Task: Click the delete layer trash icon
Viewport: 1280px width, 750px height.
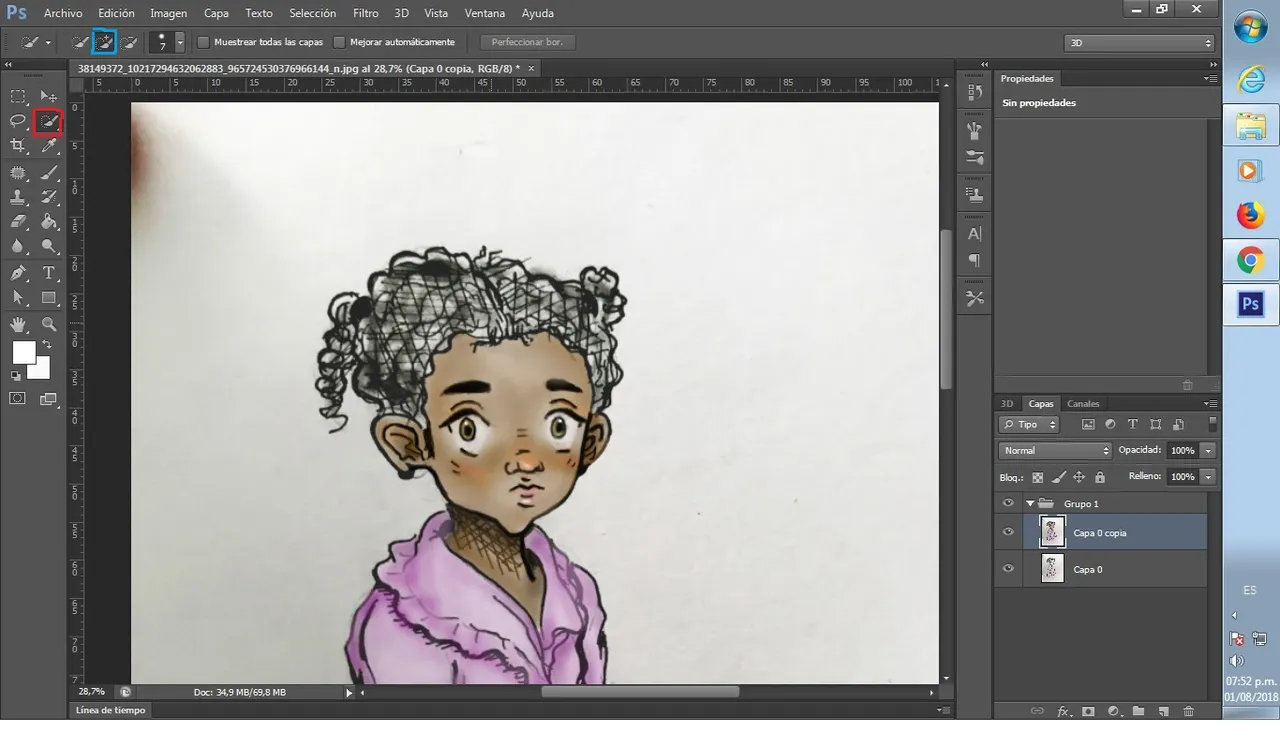Action: tap(1188, 711)
